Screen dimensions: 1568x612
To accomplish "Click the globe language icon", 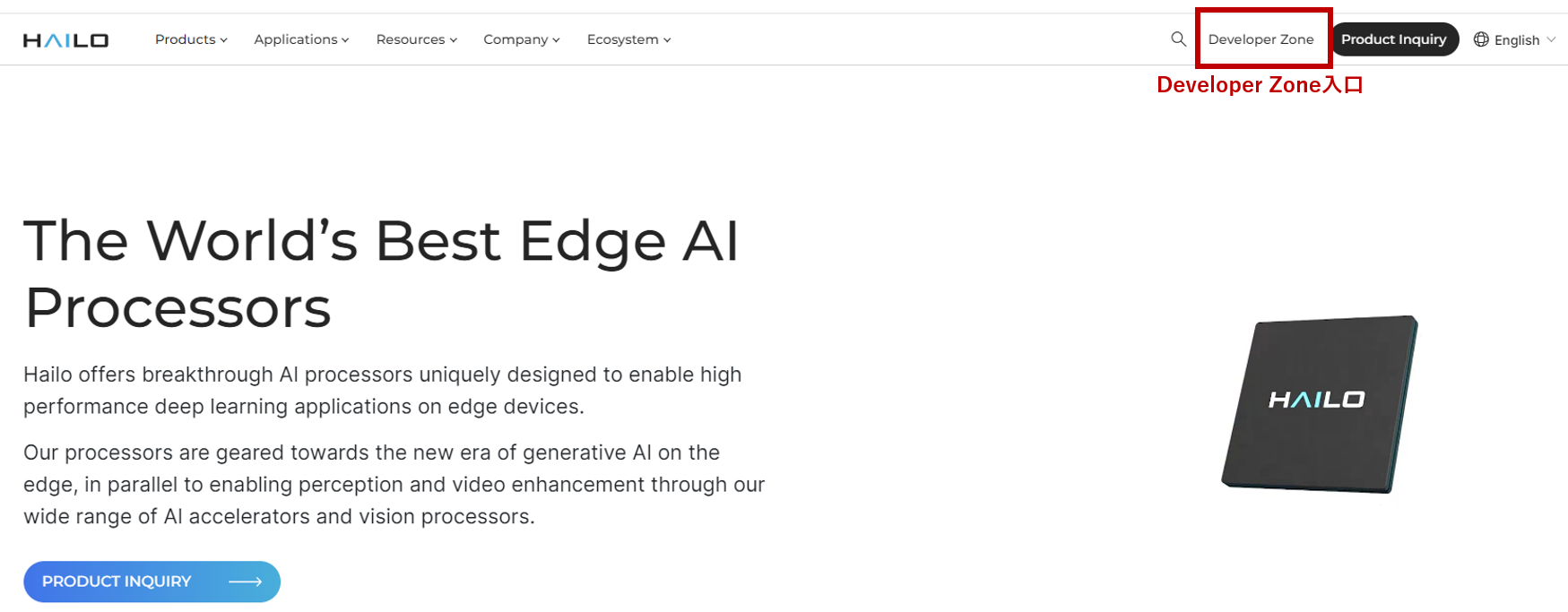I will pyautogui.click(x=1481, y=39).
